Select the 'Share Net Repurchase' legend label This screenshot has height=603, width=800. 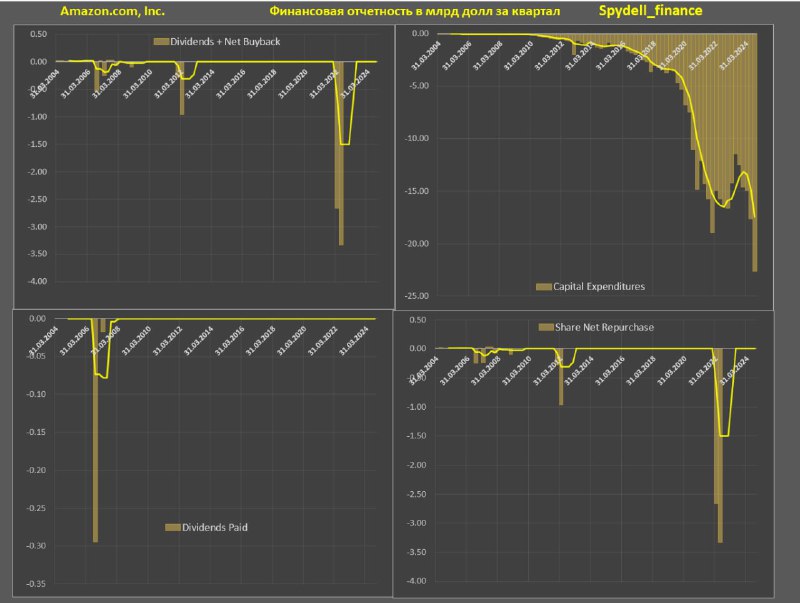(604, 328)
